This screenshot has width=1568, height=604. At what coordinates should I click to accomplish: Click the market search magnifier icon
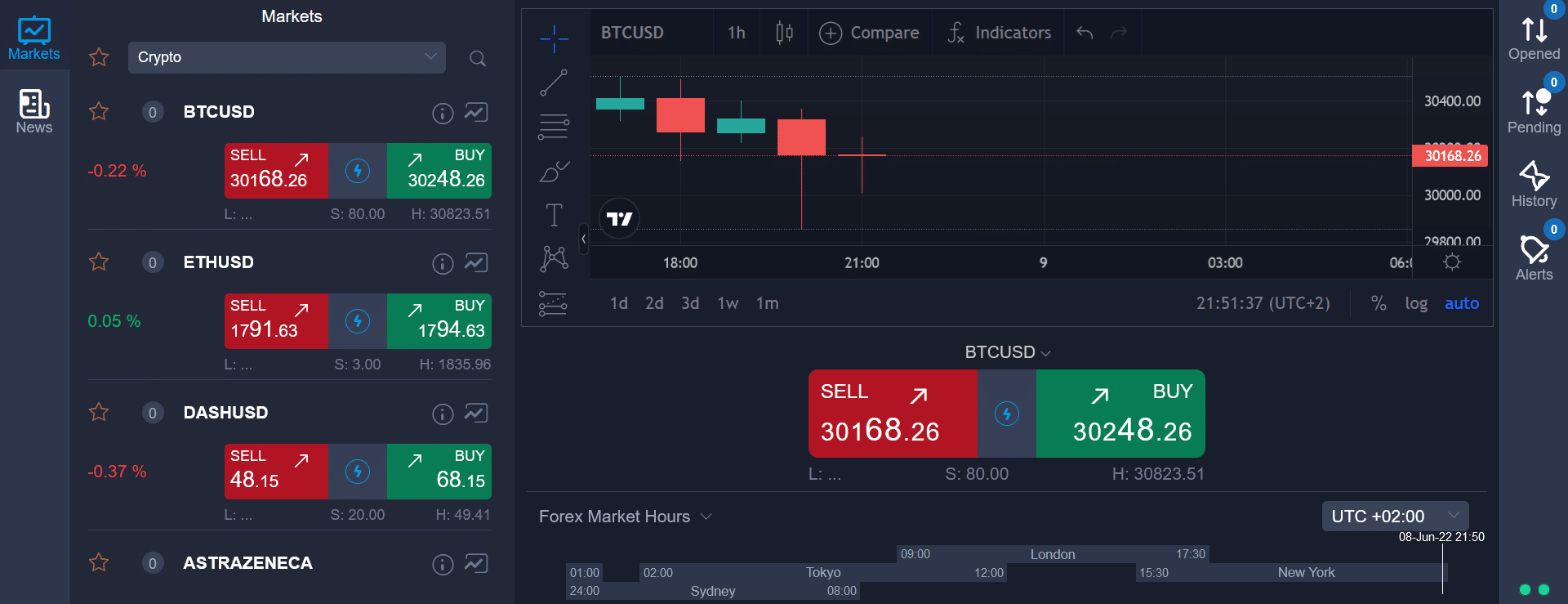(478, 58)
